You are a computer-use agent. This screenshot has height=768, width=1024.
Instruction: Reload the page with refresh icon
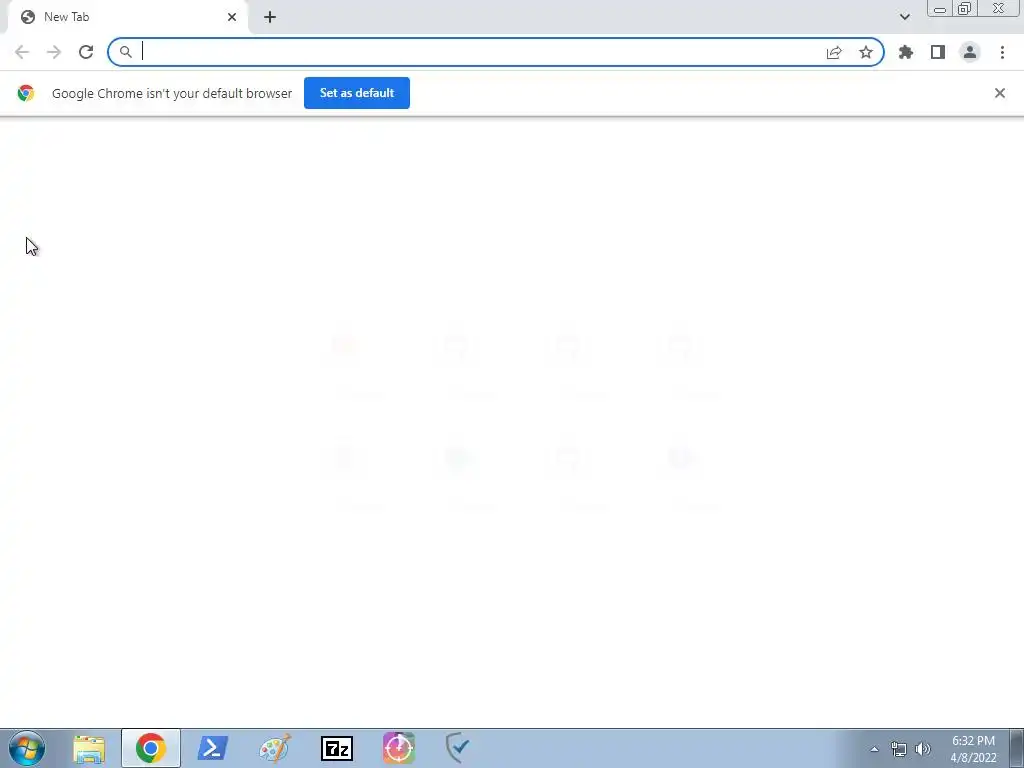[x=86, y=52]
